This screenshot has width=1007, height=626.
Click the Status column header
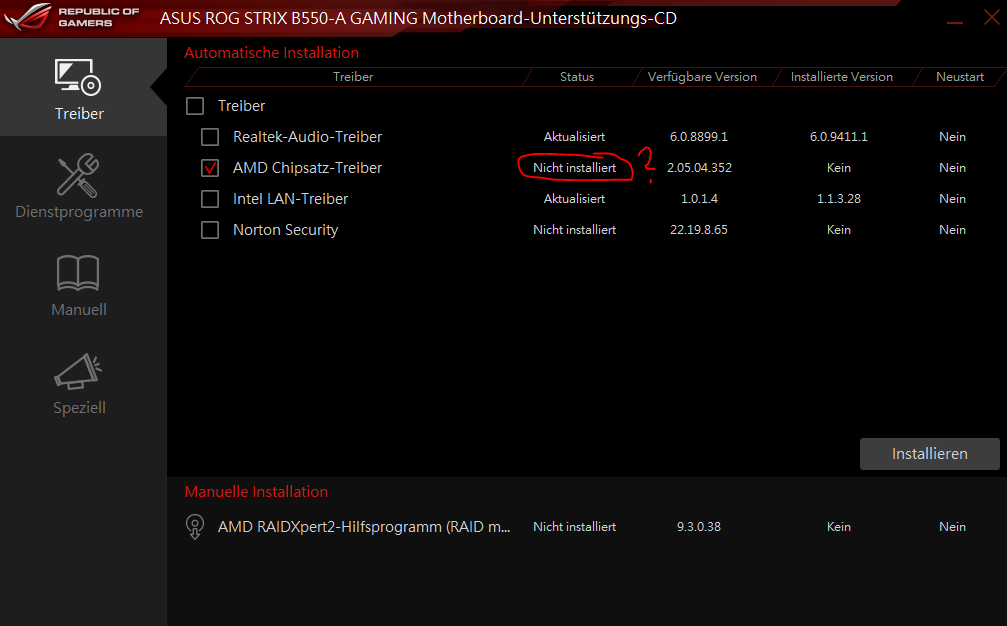tap(577, 76)
